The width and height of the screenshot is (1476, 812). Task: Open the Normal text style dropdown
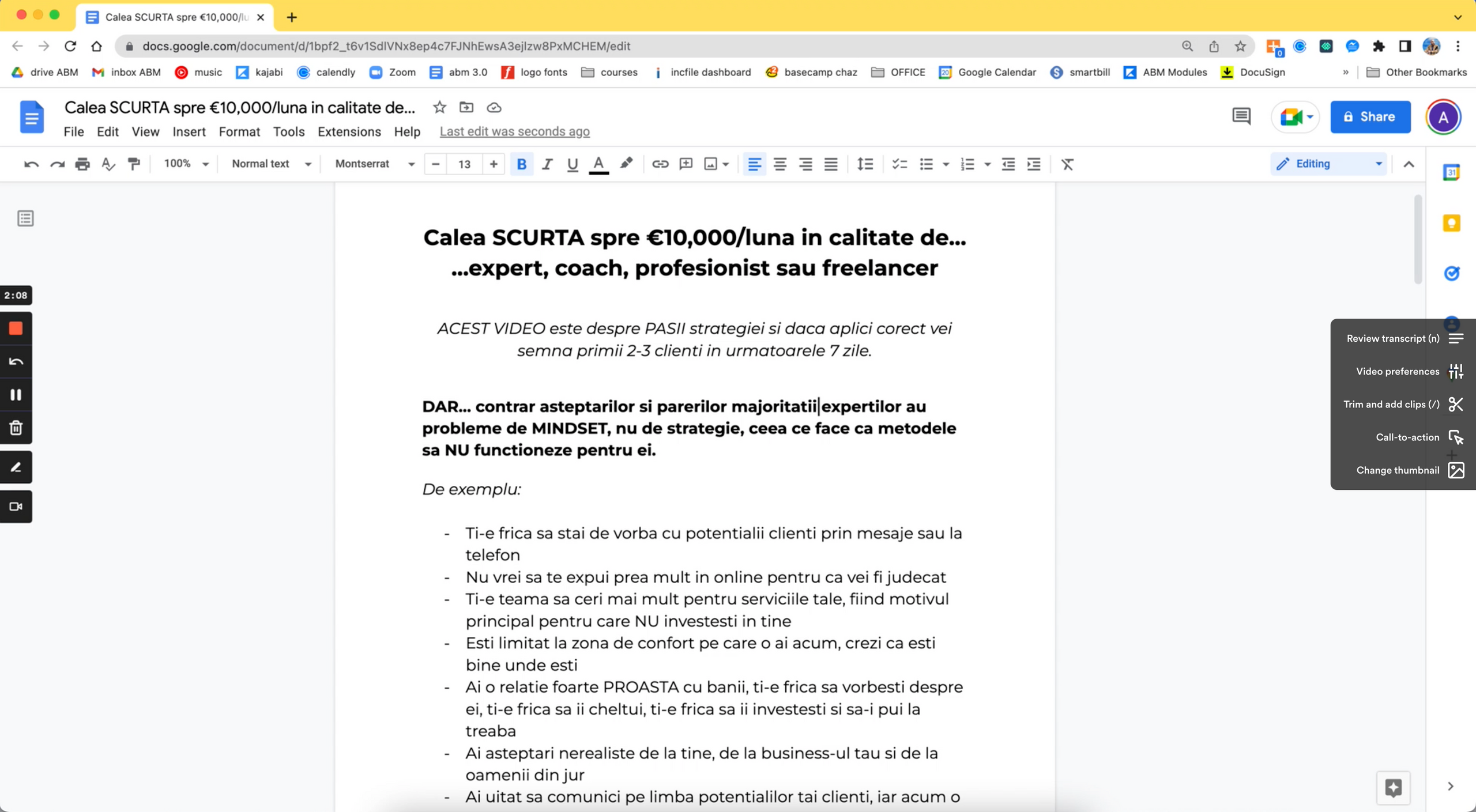(x=271, y=164)
